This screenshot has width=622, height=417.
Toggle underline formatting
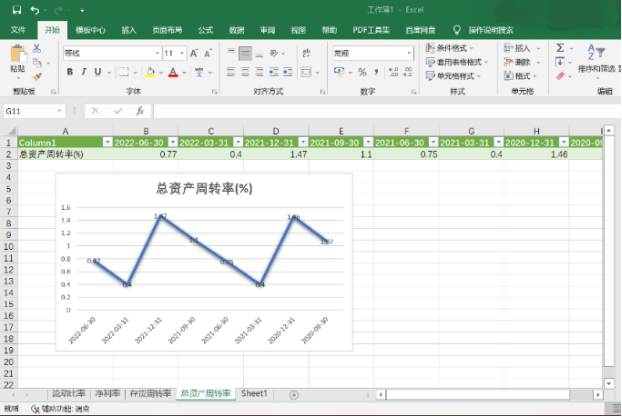(98, 72)
